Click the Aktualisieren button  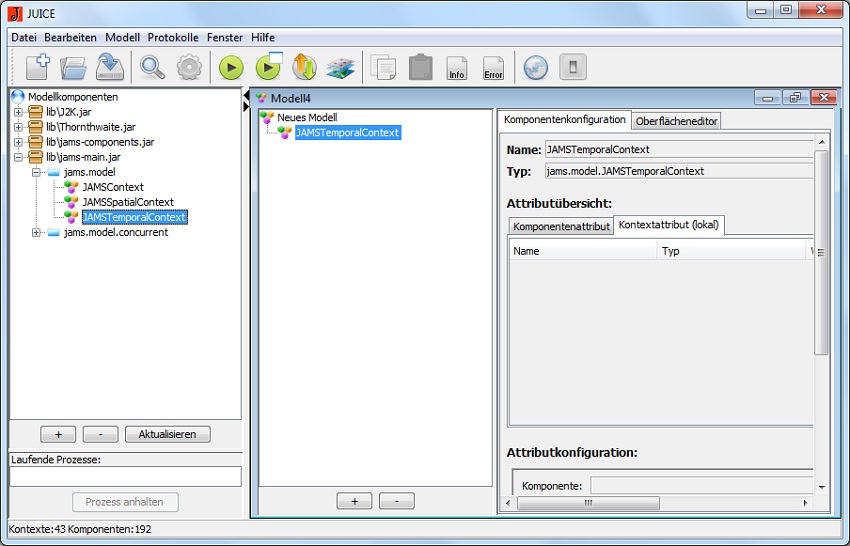167,434
